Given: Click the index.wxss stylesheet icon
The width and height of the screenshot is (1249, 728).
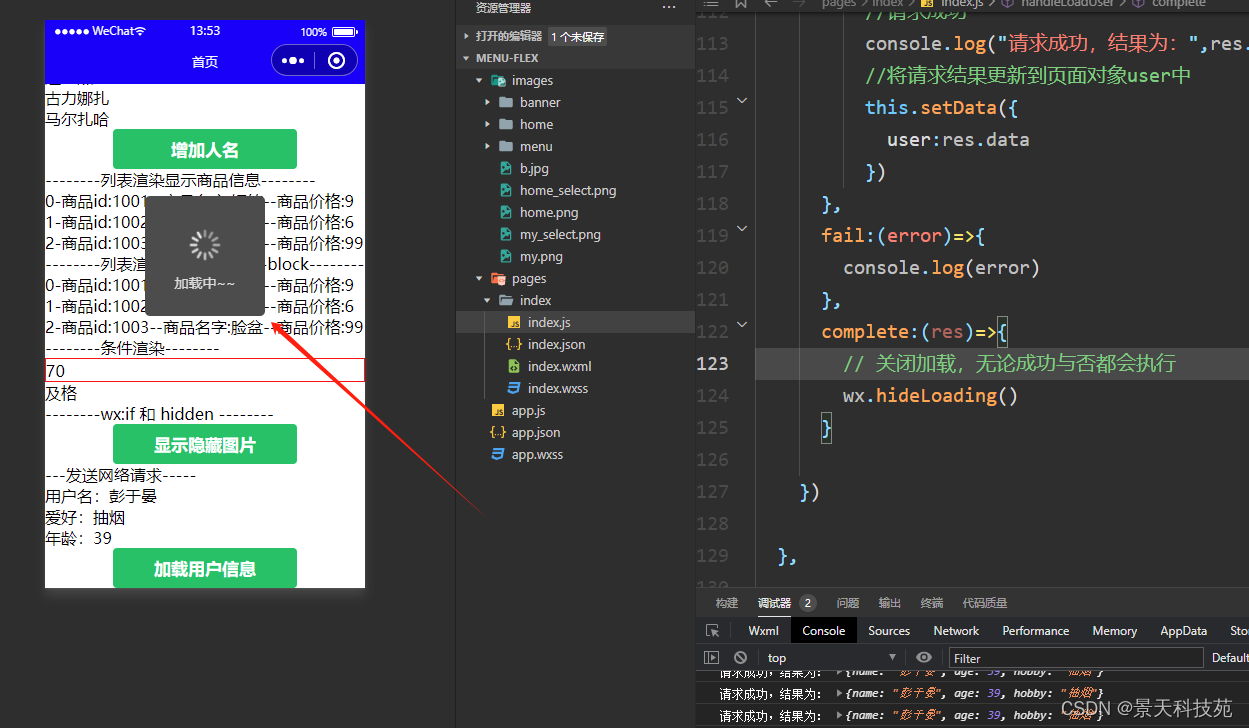Looking at the screenshot, I should coord(514,388).
